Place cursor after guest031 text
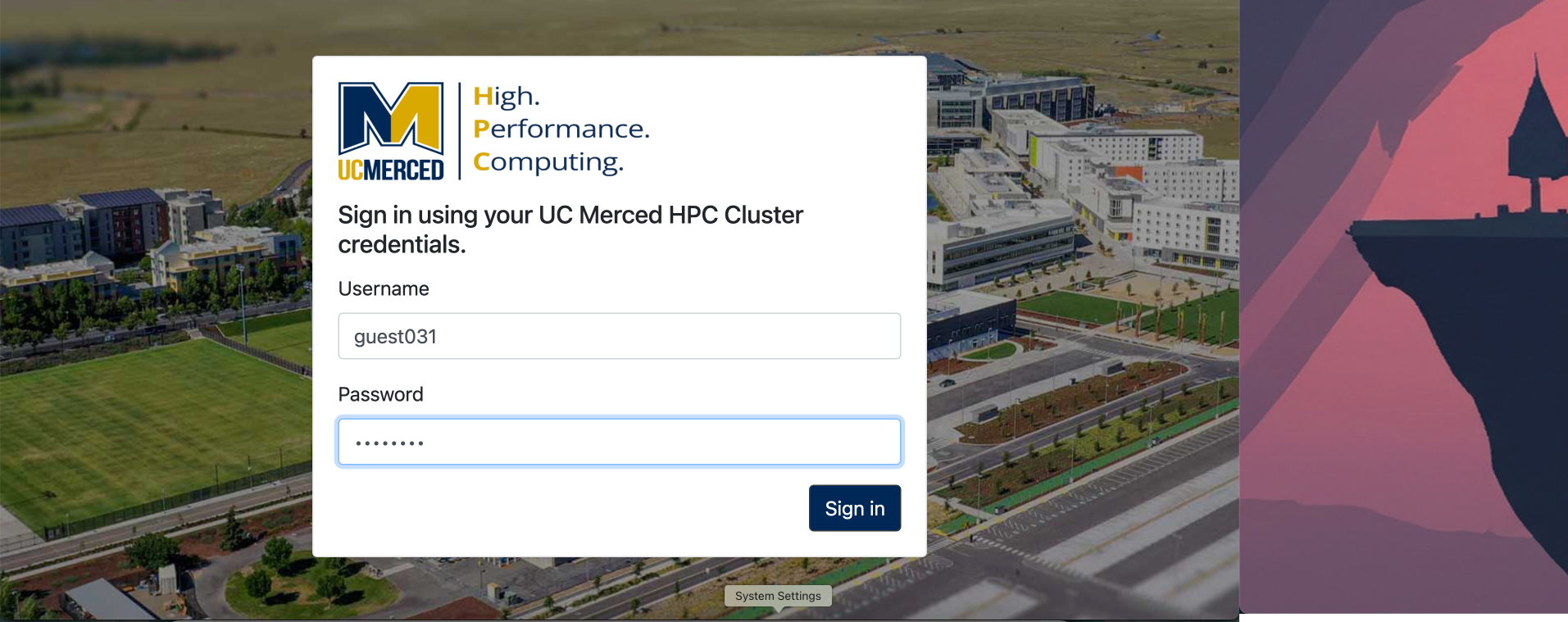 [439, 337]
